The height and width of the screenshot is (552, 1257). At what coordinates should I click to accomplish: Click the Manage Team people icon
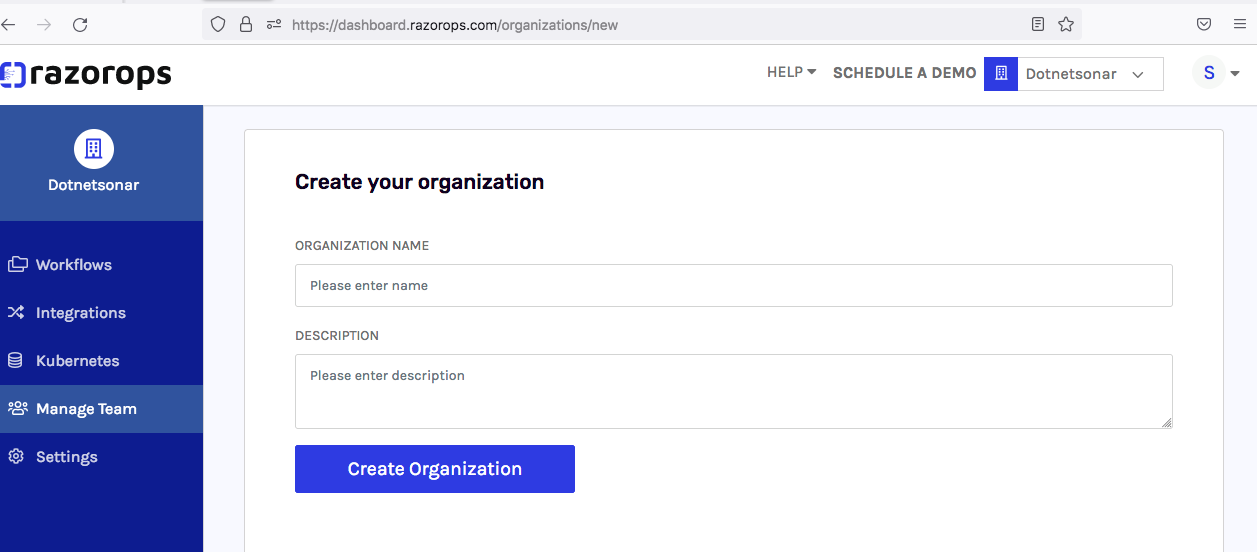(x=17, y=409)
